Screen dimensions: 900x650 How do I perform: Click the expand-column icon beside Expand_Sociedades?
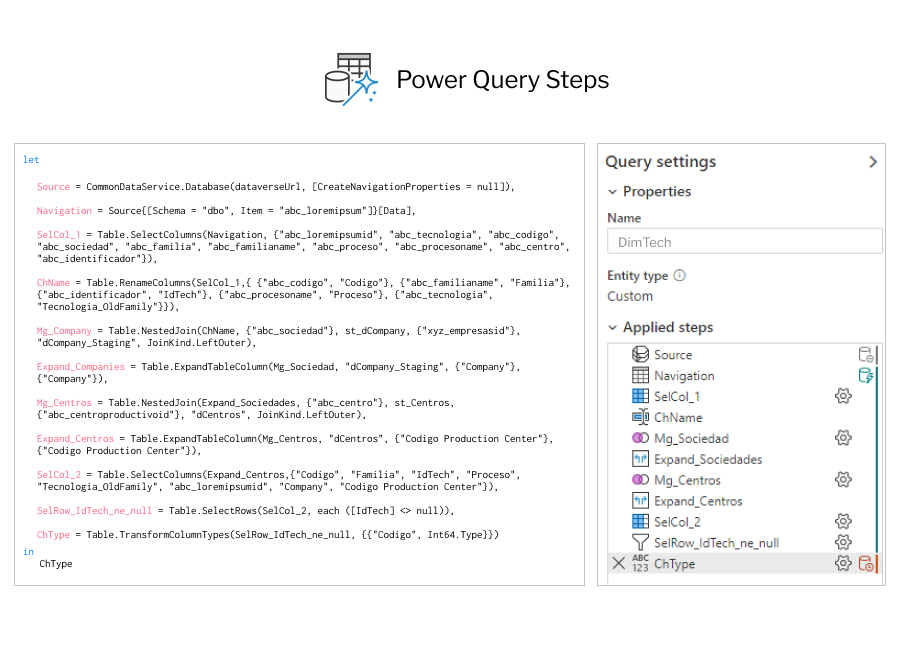pyautogui.click(x=640, y=459)
